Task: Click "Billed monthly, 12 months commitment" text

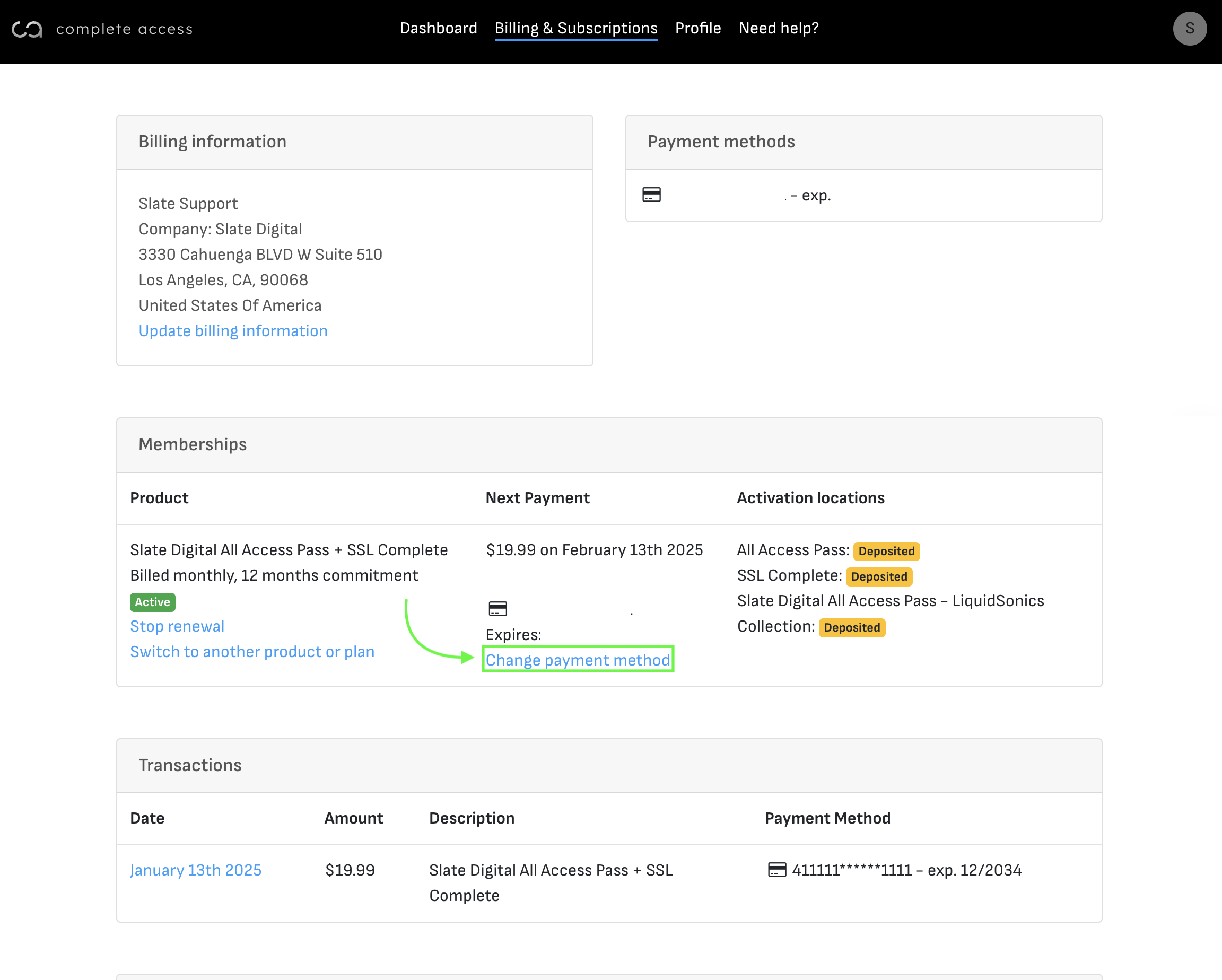Action: (x=274, y=575)
